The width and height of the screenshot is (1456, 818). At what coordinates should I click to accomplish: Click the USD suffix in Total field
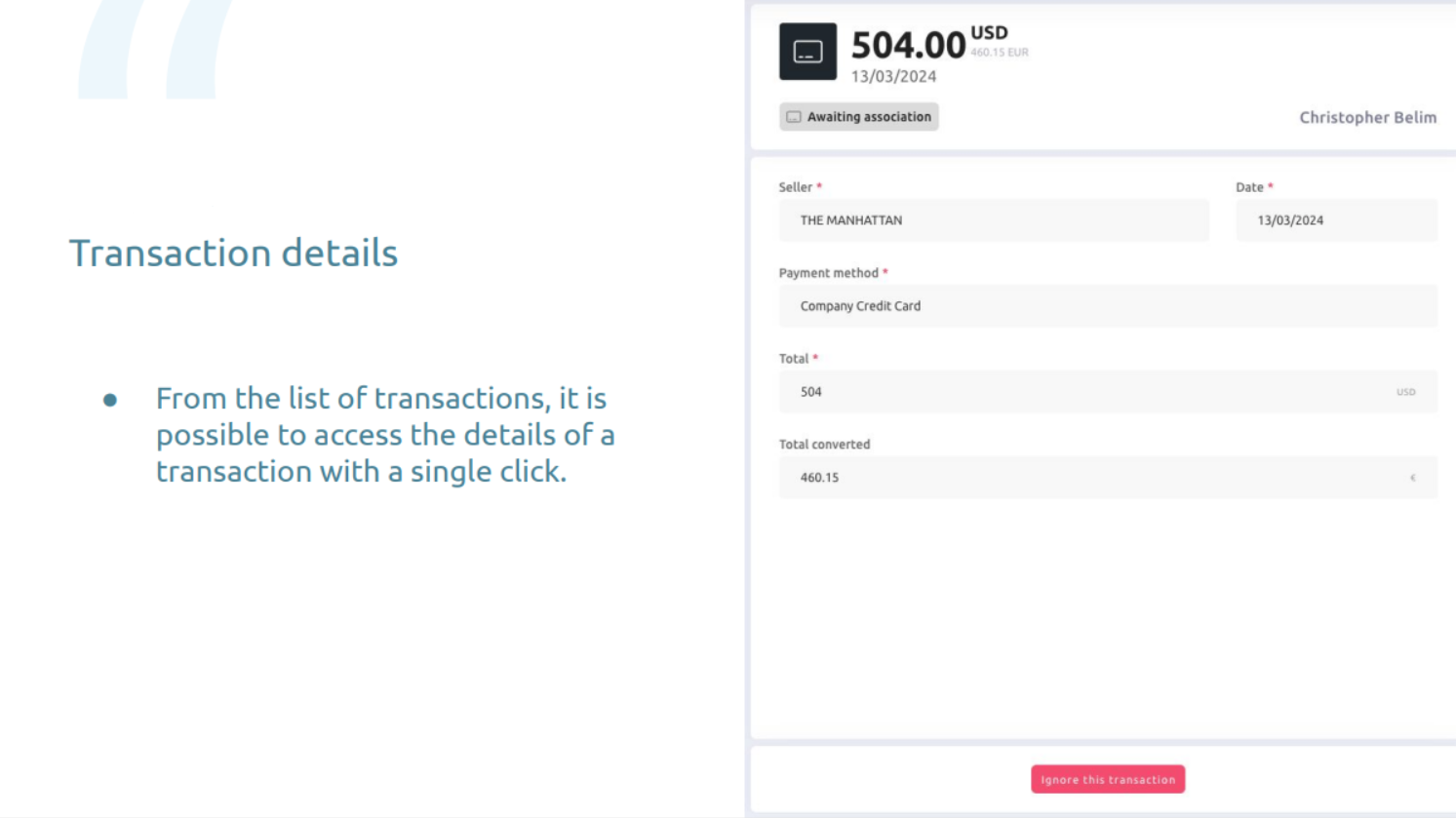tap(1405, 392)
